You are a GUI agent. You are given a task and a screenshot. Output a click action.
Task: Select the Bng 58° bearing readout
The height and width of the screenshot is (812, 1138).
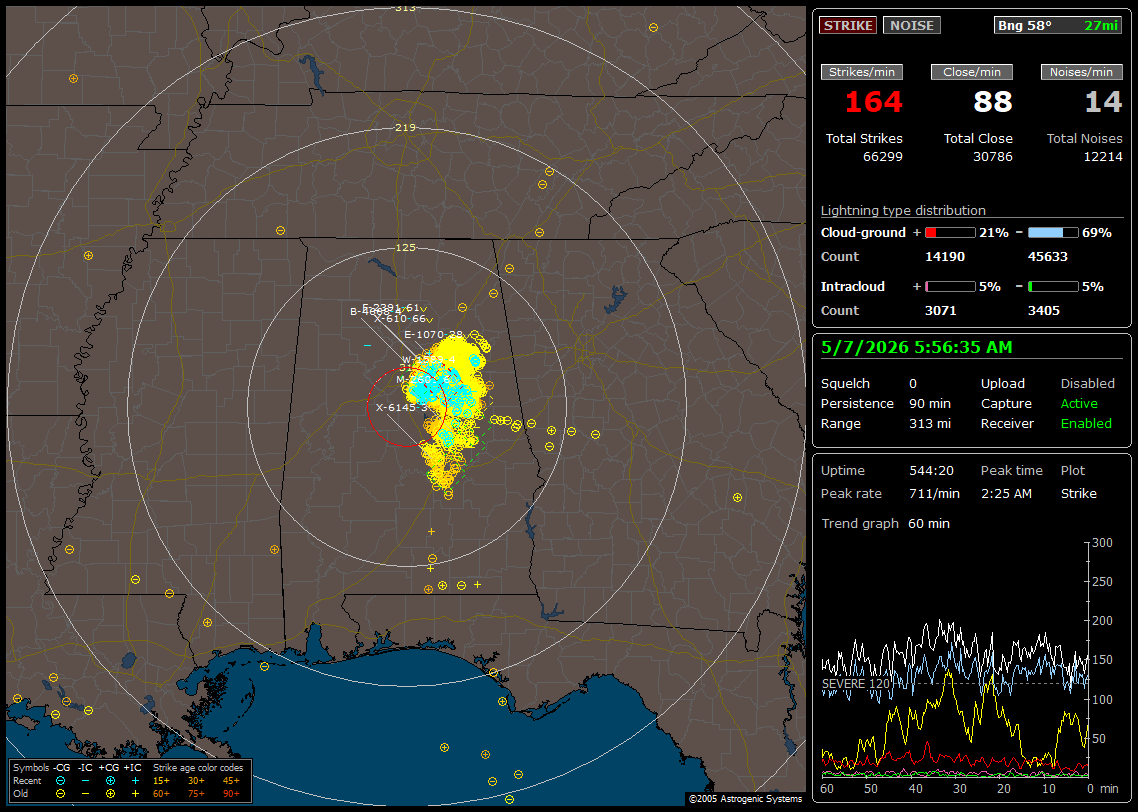[x=1058, y=25]
